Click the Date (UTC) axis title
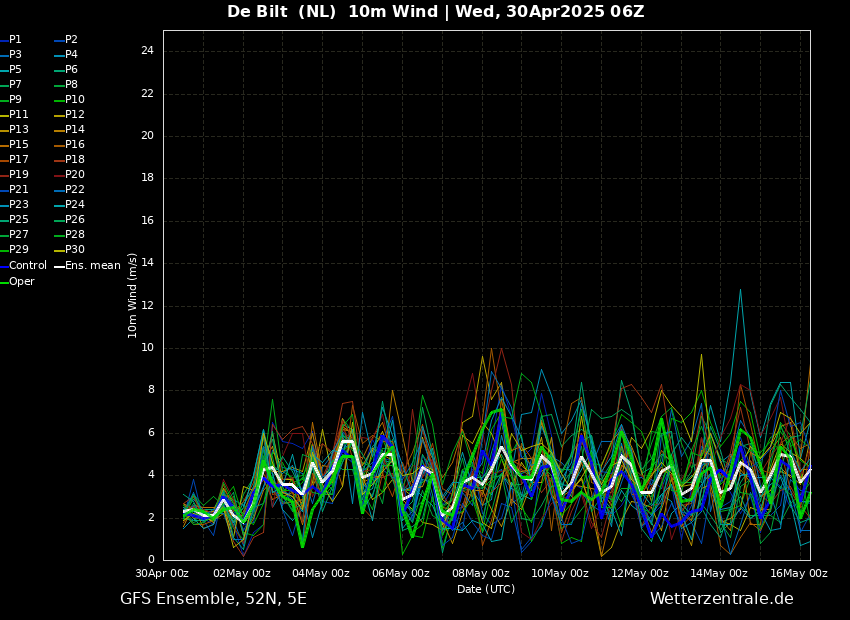This screenshot has height=620, width=850. tap(486, 590)
